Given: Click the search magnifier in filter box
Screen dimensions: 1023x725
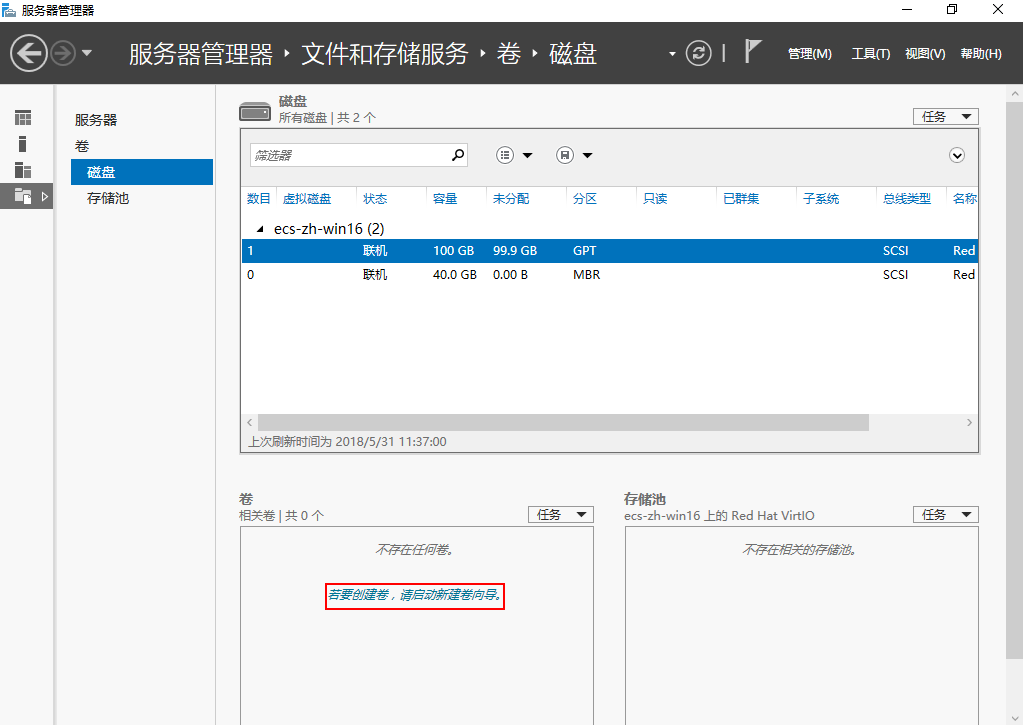Looking at the screenshot, I should 458,155.
